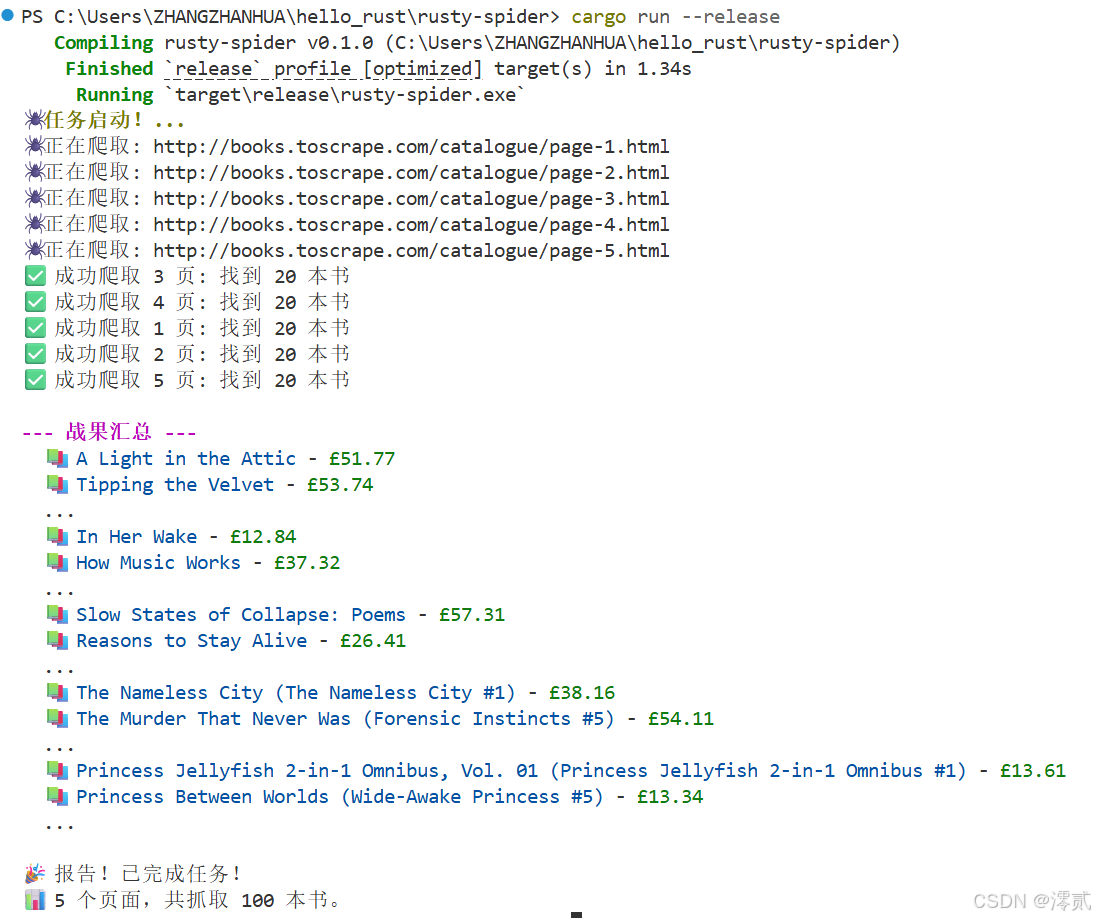Click book icon beside A Light in the Attic
This screenshot has width=1095, height=918.
[57, 459]
